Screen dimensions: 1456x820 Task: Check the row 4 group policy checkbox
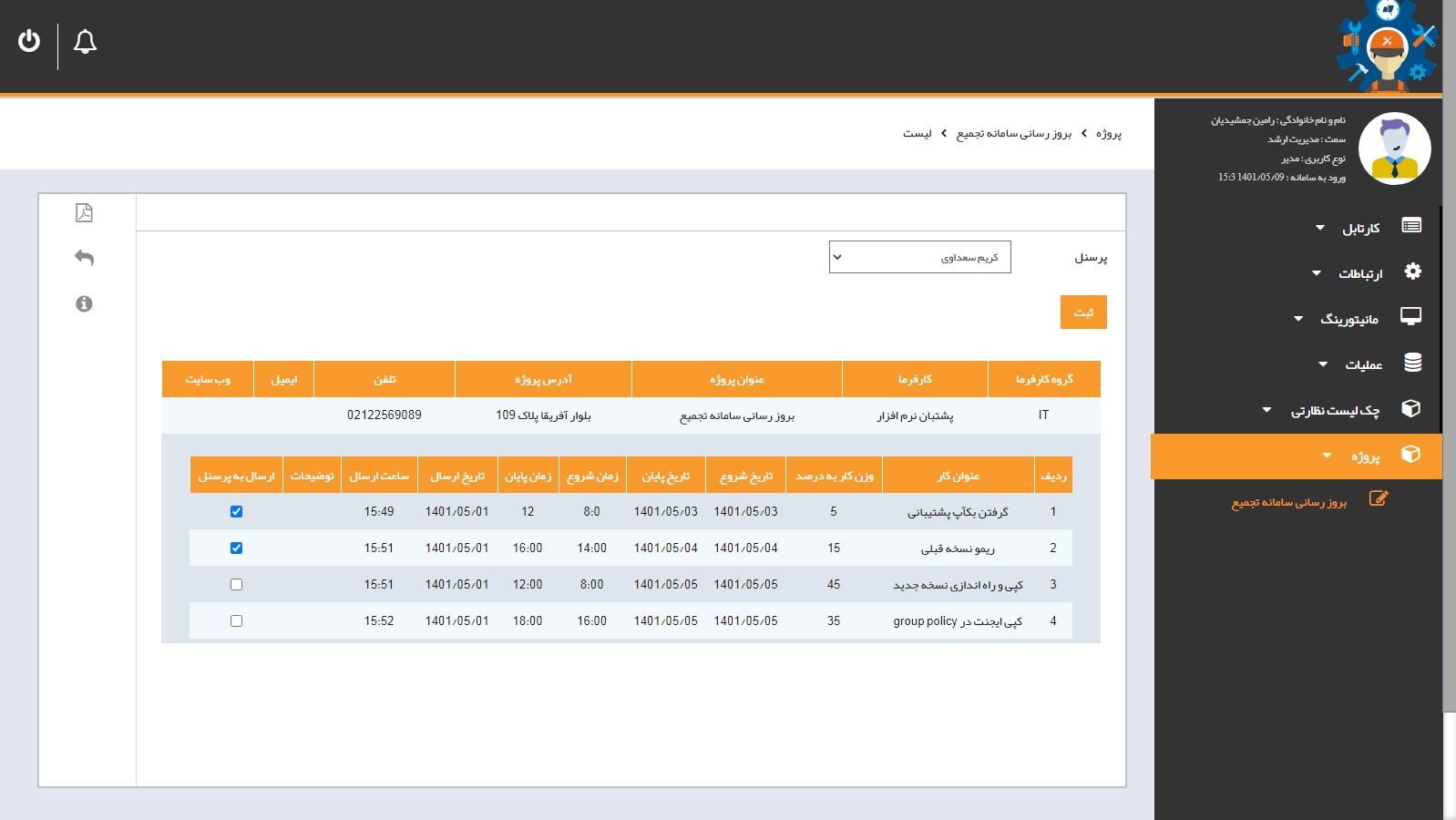236,621
